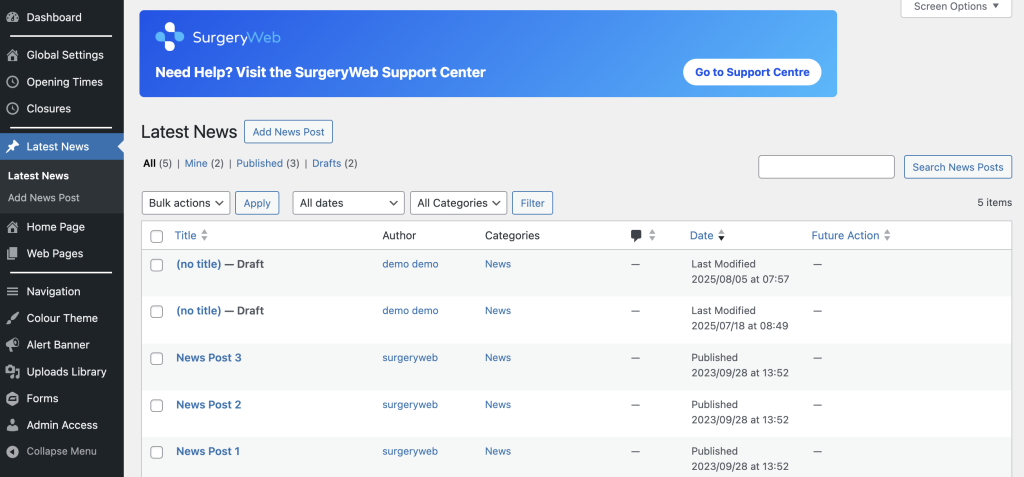Click the Latest News pin icon
Screen dimensions: 1024x477
tap(12, 147)
